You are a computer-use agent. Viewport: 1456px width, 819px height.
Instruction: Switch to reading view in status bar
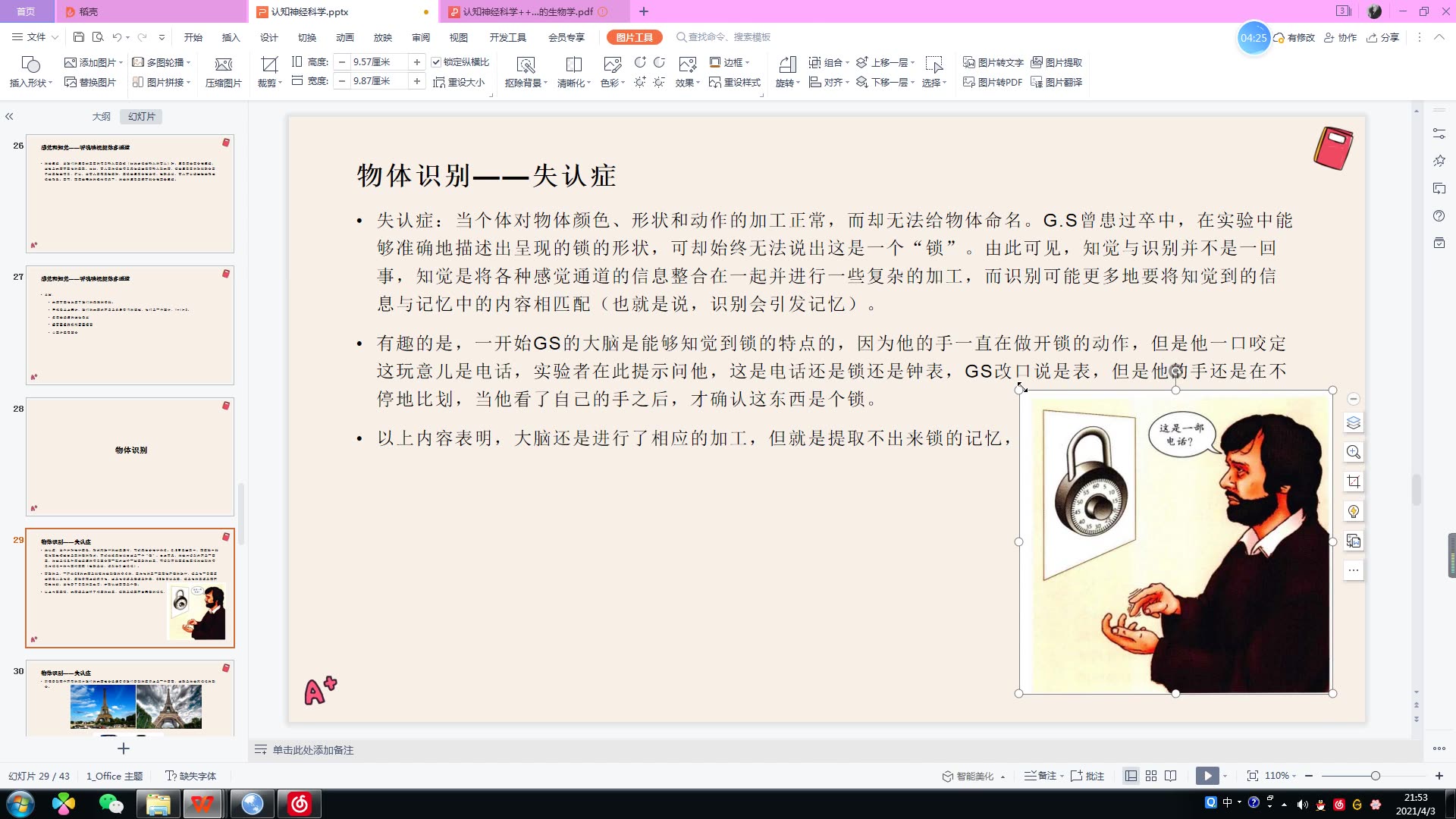1171,776
